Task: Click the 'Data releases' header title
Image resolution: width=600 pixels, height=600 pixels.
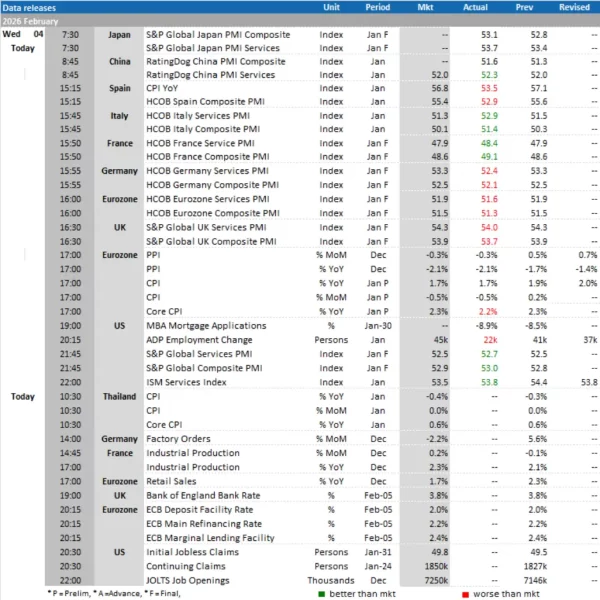Action: click(30, 7)
